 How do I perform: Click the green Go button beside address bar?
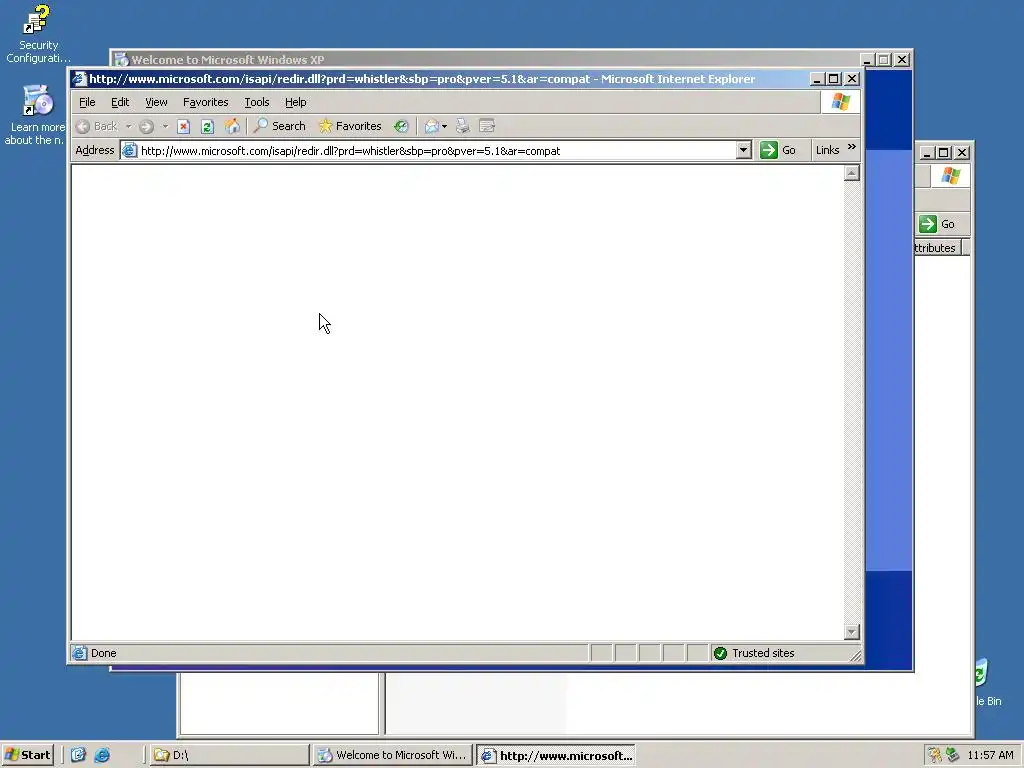(778, 150)
